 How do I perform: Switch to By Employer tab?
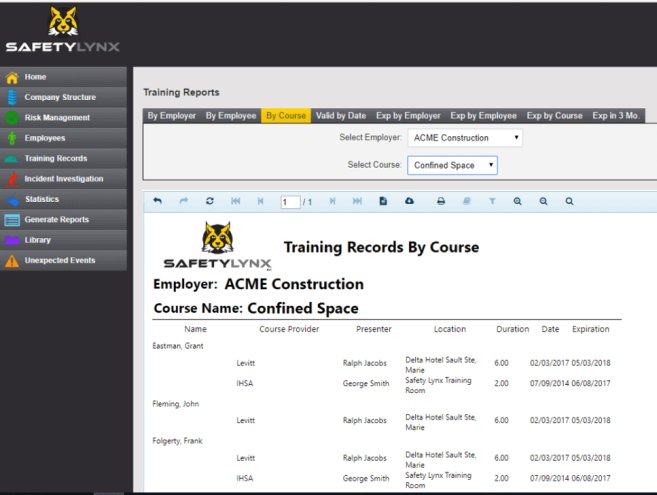pos(171,116)
